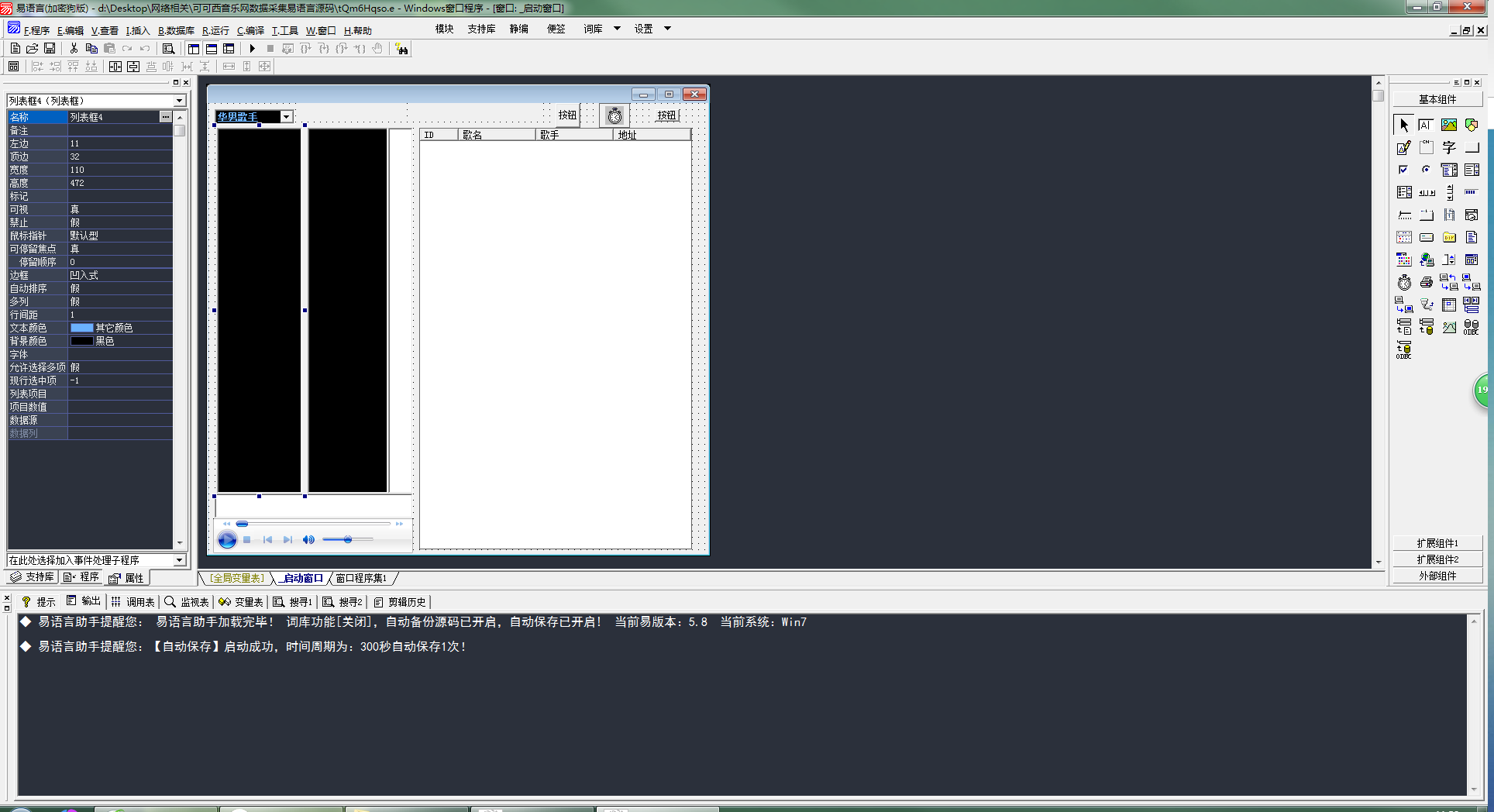Click the binoculars help-search icon
Image resolution: width=1494 pixels, height=812 pixels.
[x=401, y=49]
